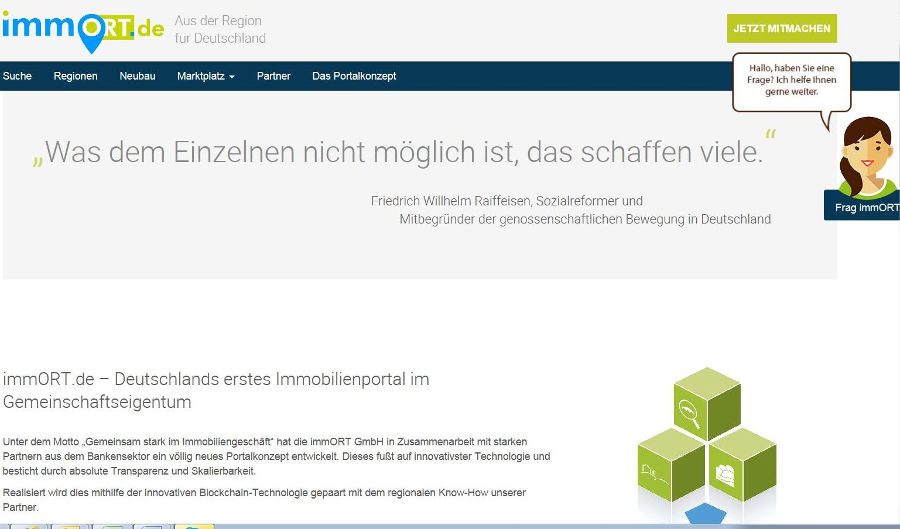Click the immORT.de logo
The height and width of the screenshot is (529, 900).
pos(83,32)
